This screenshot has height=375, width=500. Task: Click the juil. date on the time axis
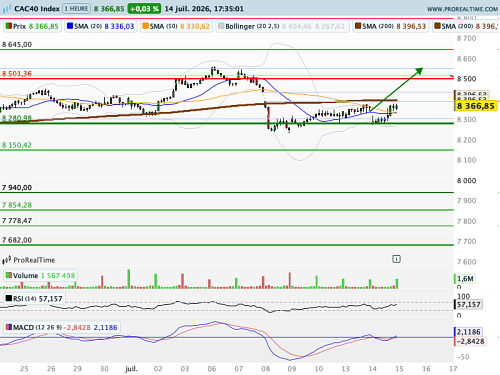point(131,369)
